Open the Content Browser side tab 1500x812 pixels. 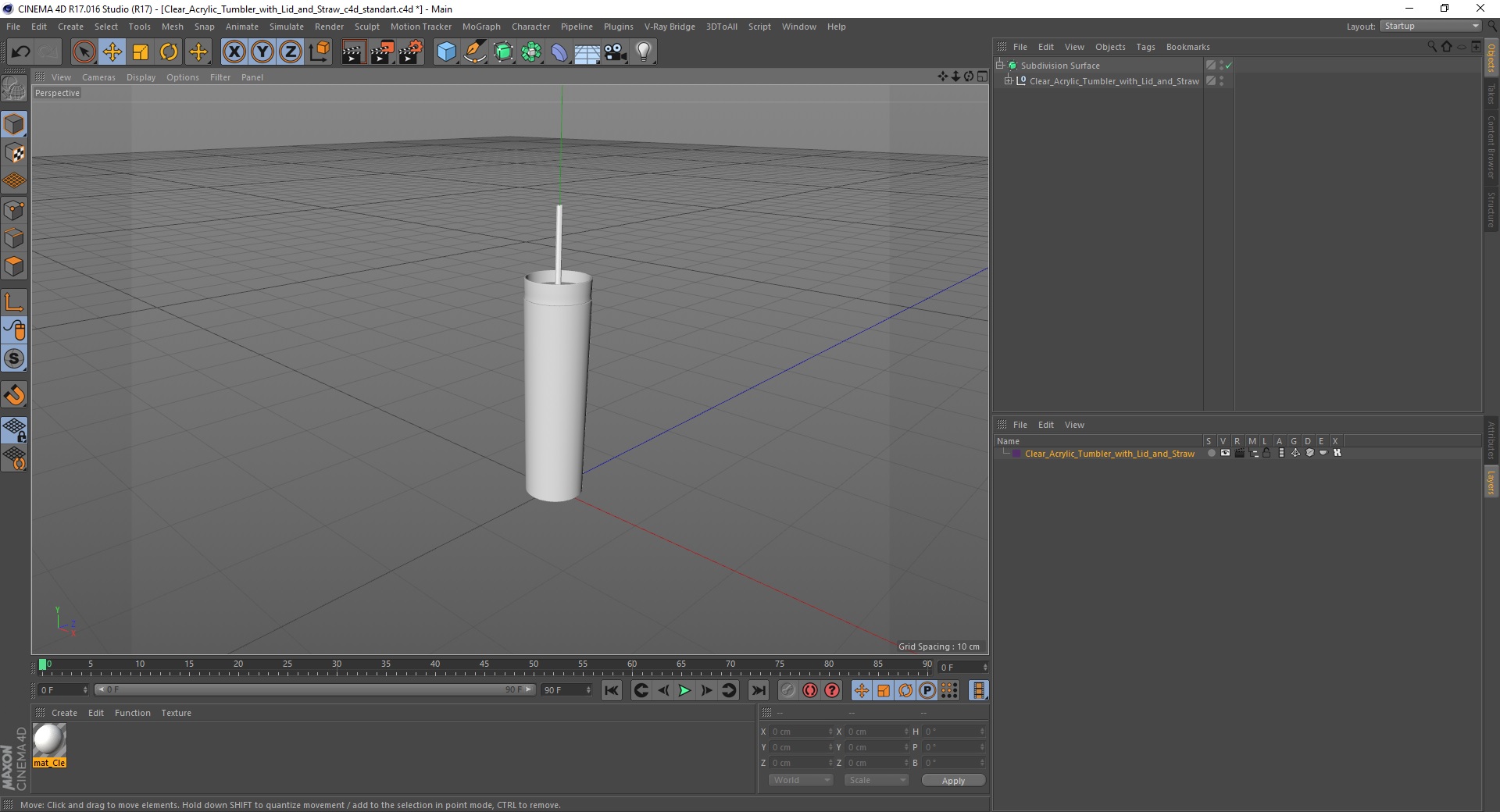pos(1491,147)
